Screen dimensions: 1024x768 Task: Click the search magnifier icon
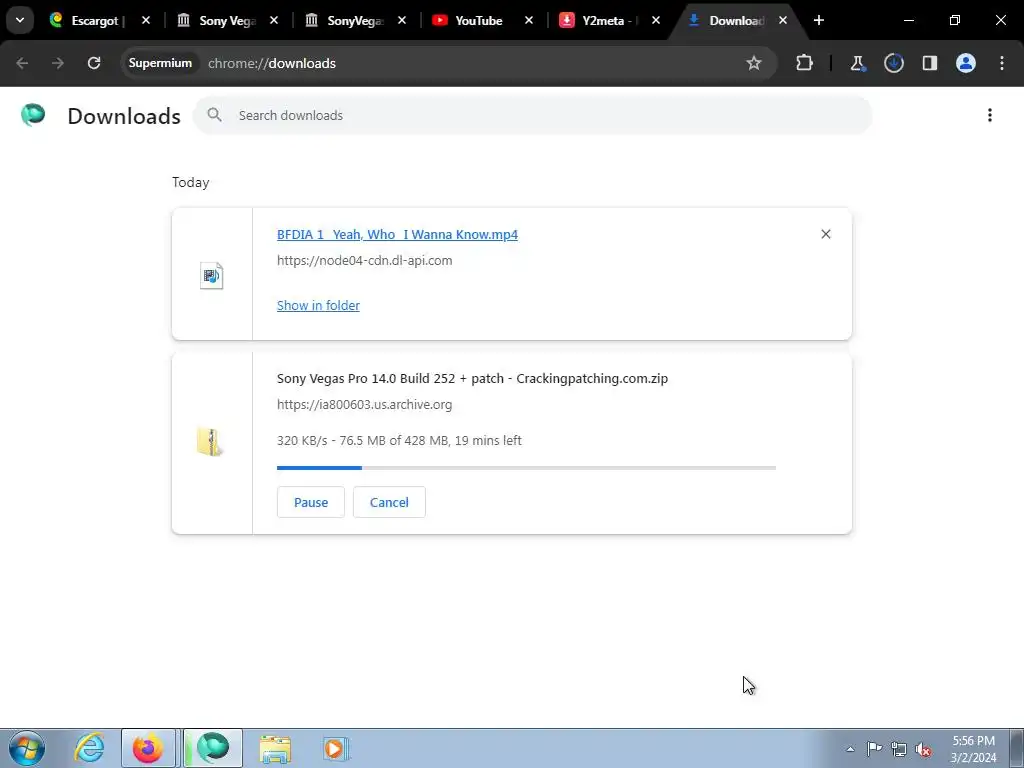coord(214,115)
